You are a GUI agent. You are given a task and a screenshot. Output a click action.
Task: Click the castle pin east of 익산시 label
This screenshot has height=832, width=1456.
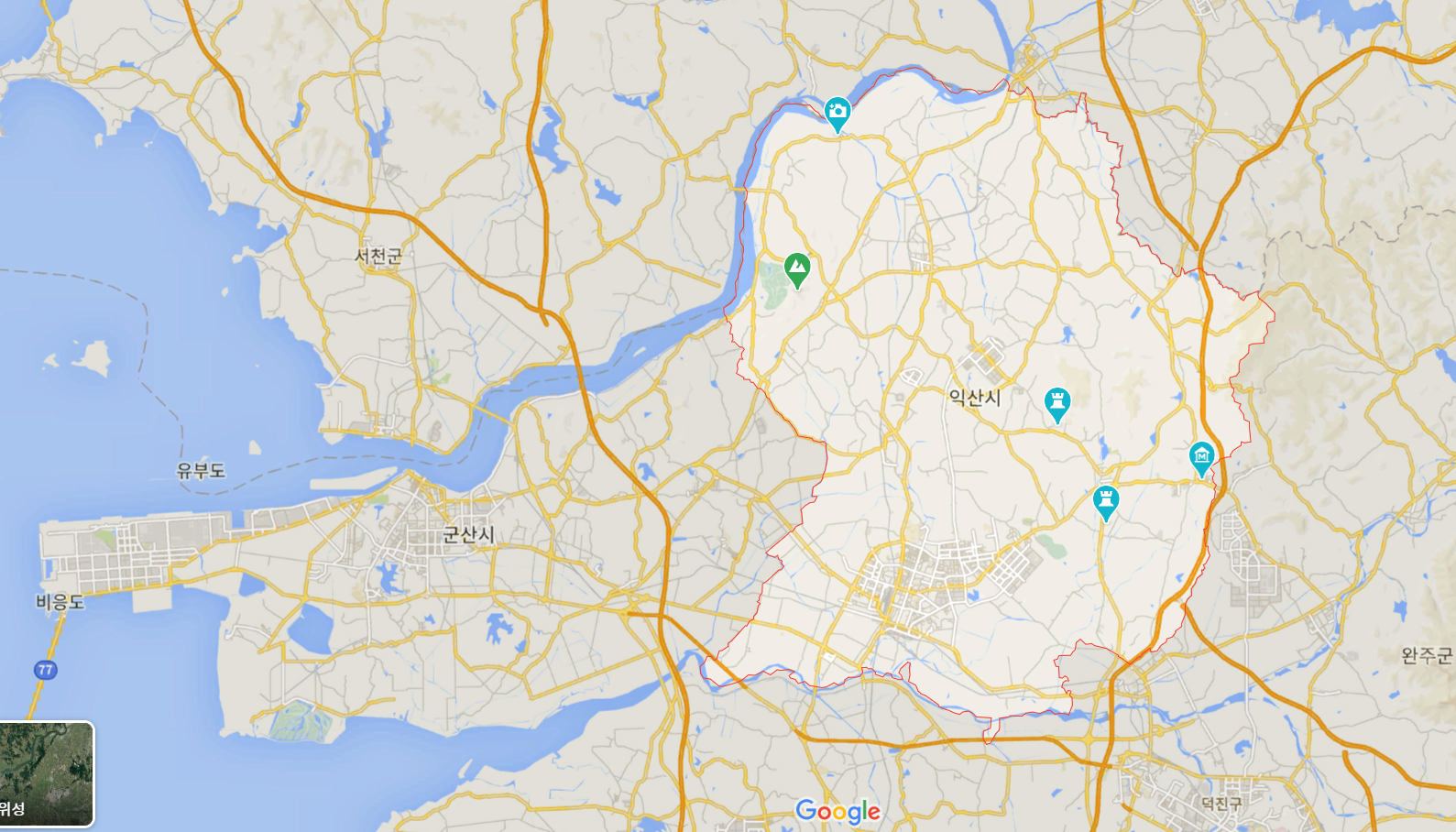tap(1057, 404)
